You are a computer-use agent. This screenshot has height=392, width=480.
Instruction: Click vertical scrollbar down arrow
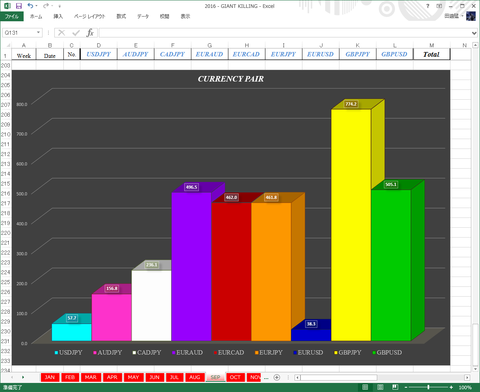coord(475,369)
